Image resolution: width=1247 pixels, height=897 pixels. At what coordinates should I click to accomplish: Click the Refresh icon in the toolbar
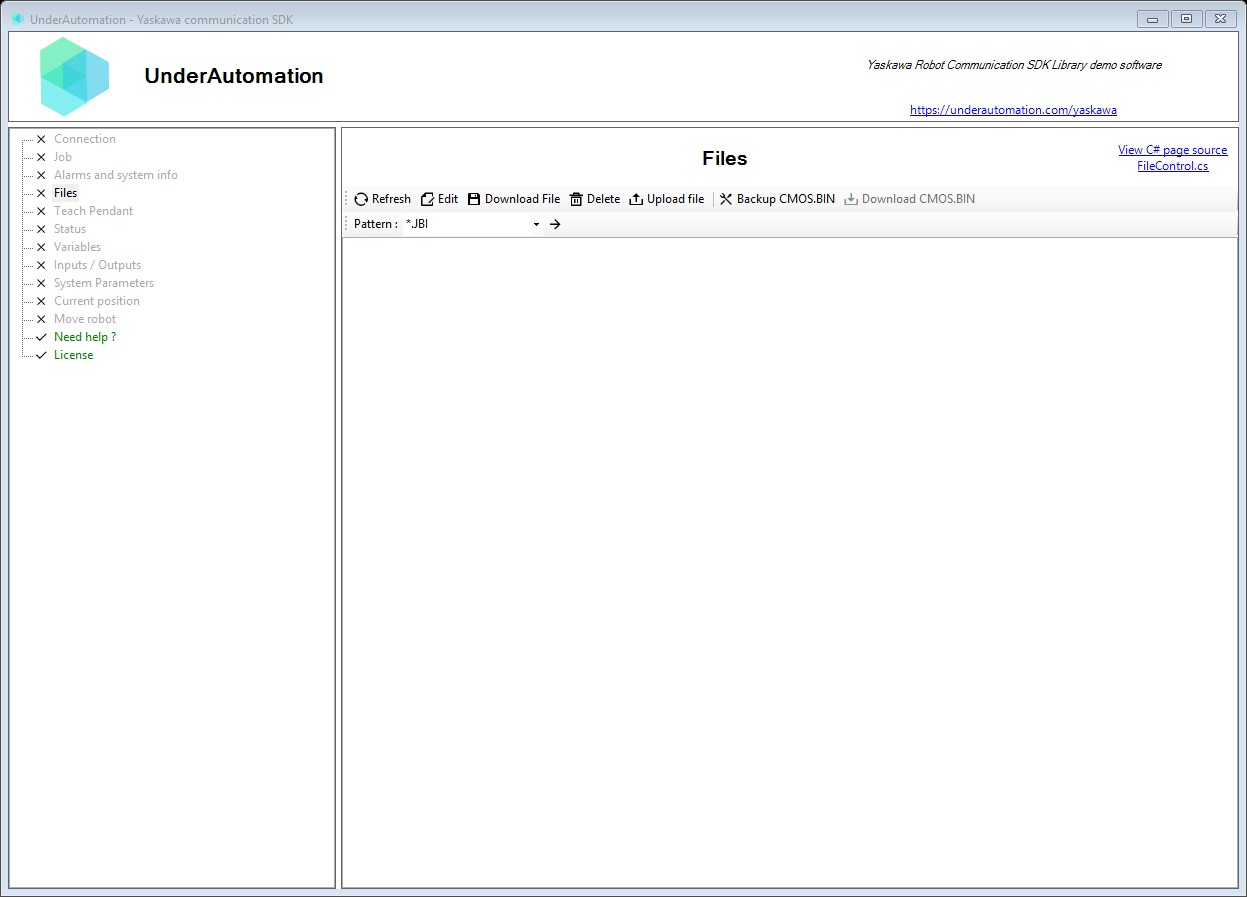(x=361, y=199)
